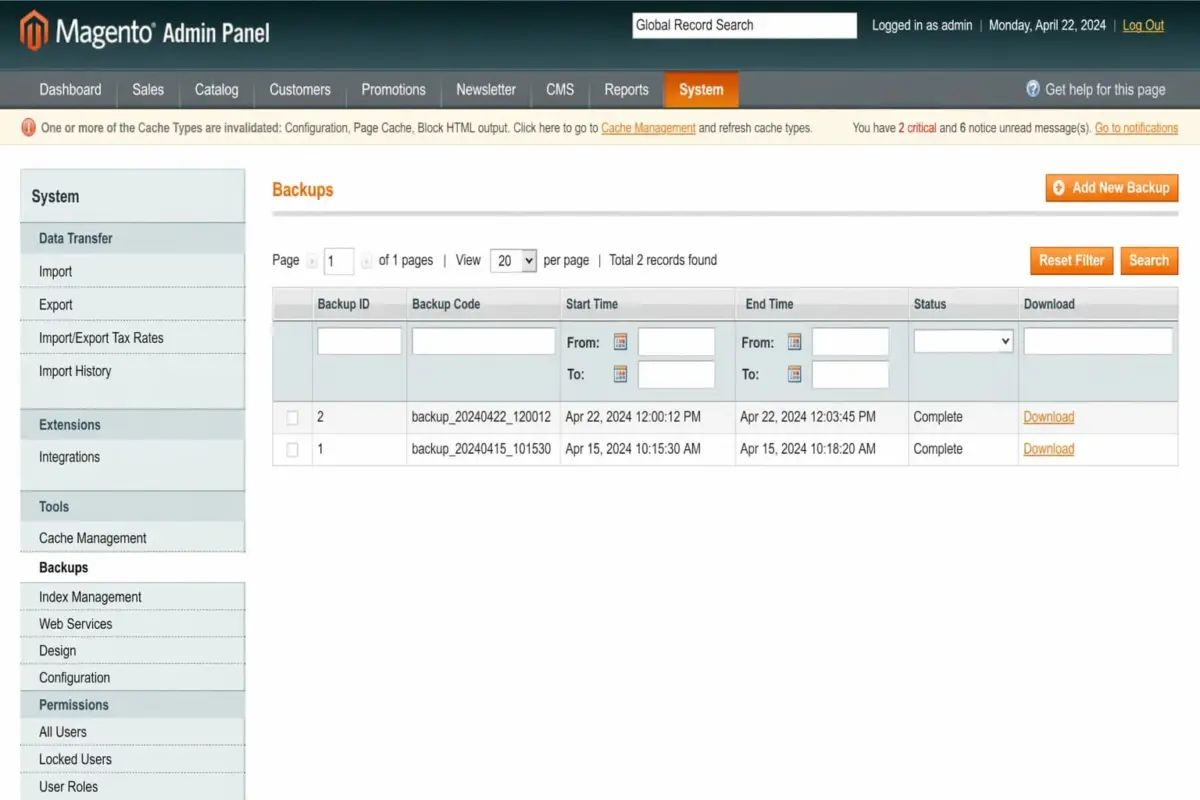Click the Backup Code filter field
1200x800 pixels.
[483, 341]
